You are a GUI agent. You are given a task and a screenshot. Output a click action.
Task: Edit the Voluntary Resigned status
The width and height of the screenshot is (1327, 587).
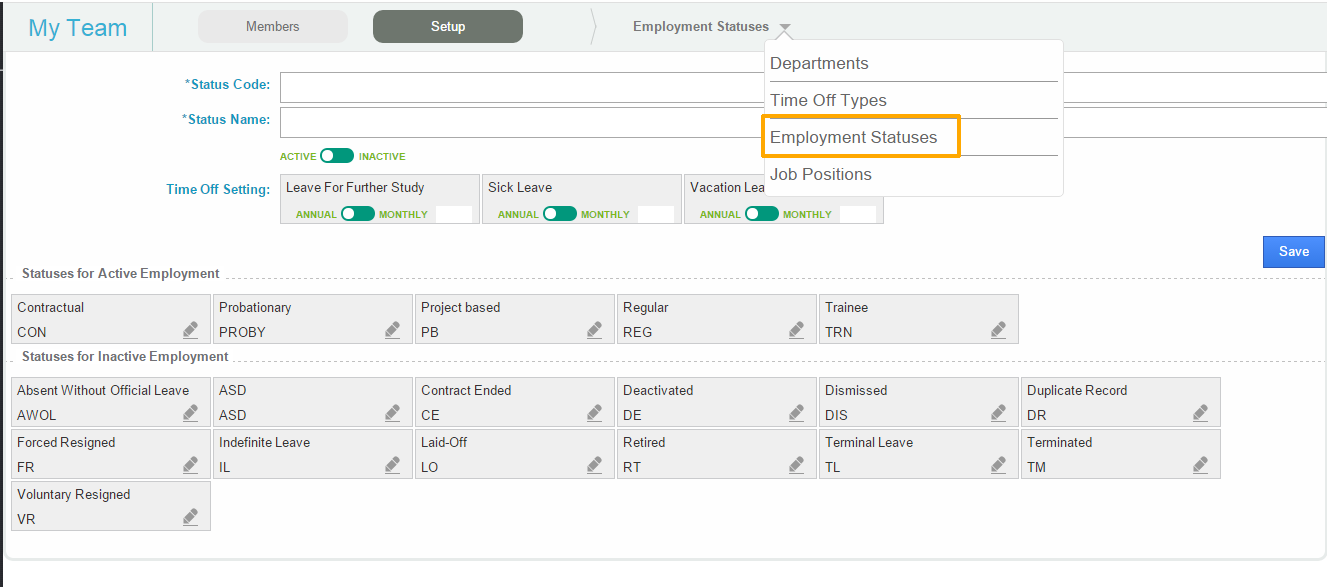(x=190, y=517)
